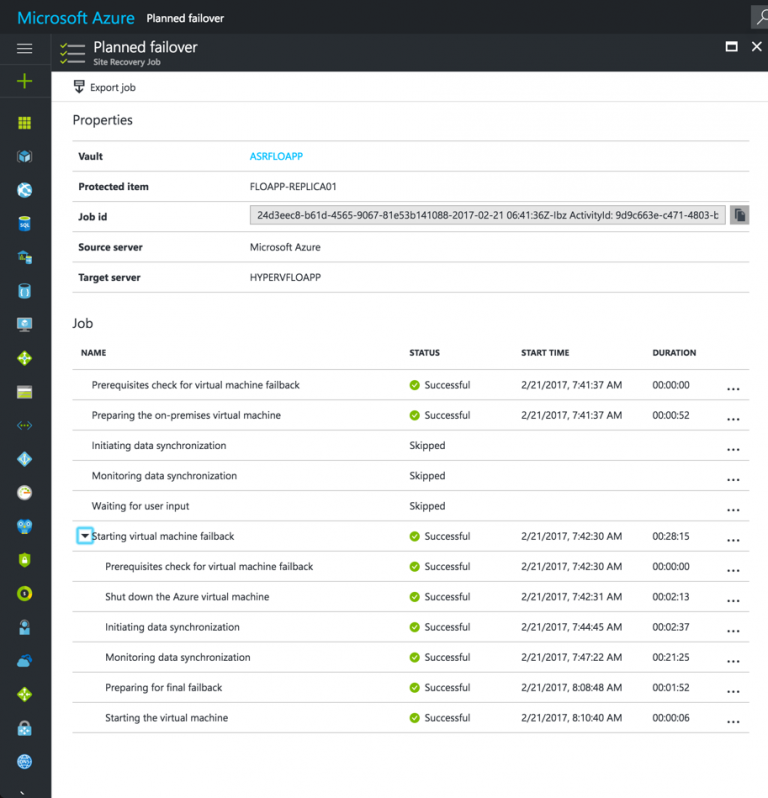This screenshot has width=768, height=798.
Task: Click NAME column header
Action: 94,353
